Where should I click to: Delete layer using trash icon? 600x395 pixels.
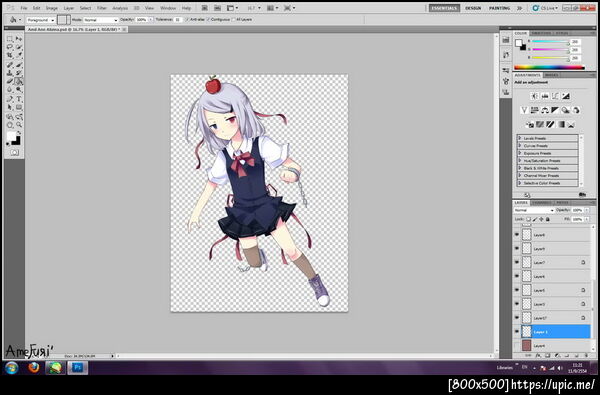pos(586,356)
